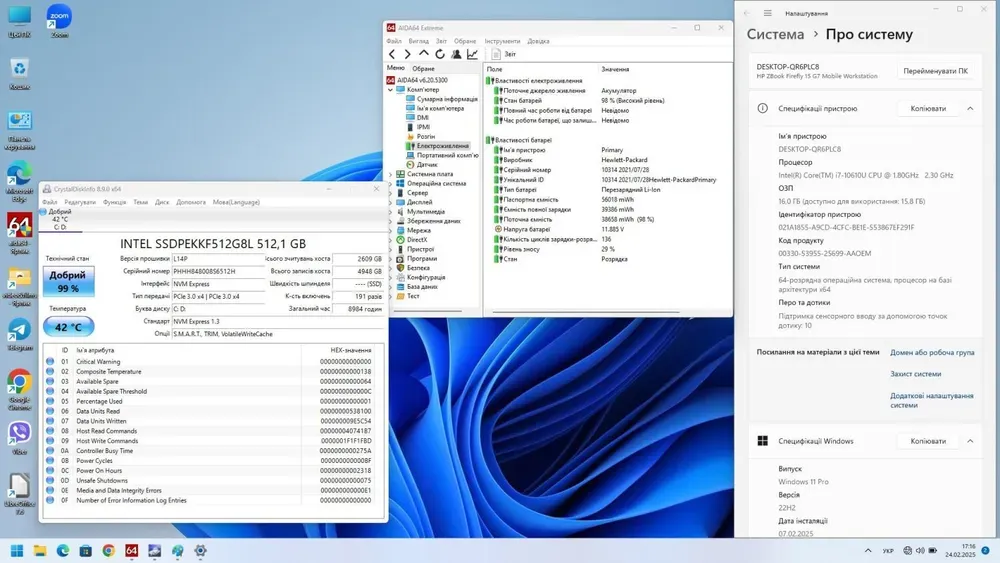This screenshot has height=563, width=1000.
Task: Open the Функція menu in CrystalDiskInfo
Action: 114,202
